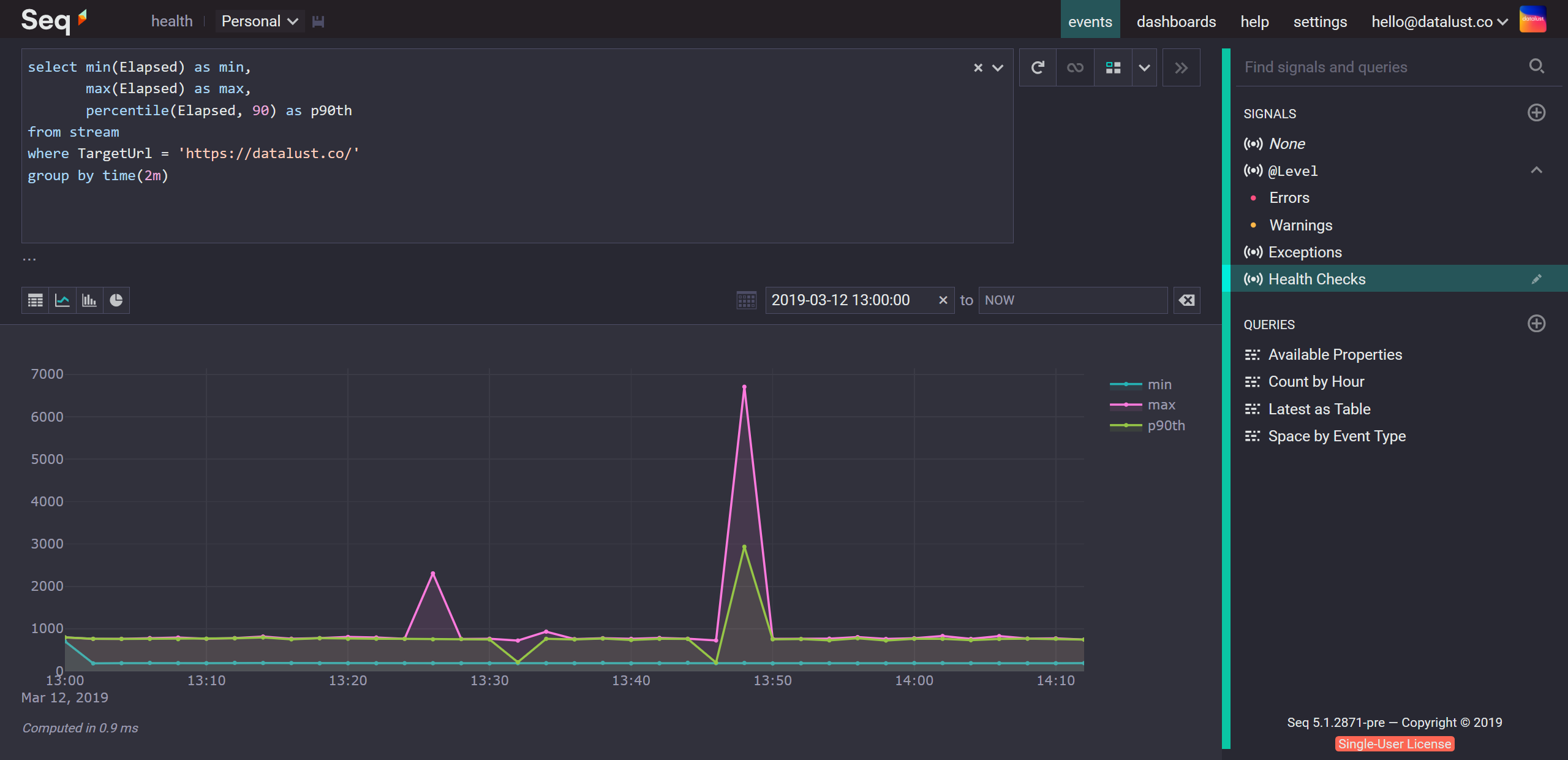Image resolution: width=1568 pixels, height=760 pixels.
Task: Toggle the min series in legend
Action: (x=1140, y=384)
